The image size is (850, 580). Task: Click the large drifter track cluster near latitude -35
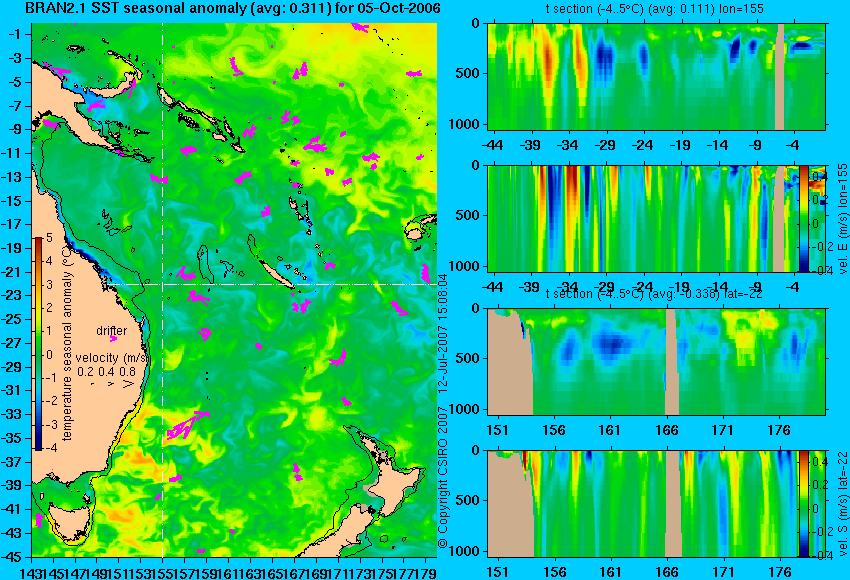(x=187, y=426)
